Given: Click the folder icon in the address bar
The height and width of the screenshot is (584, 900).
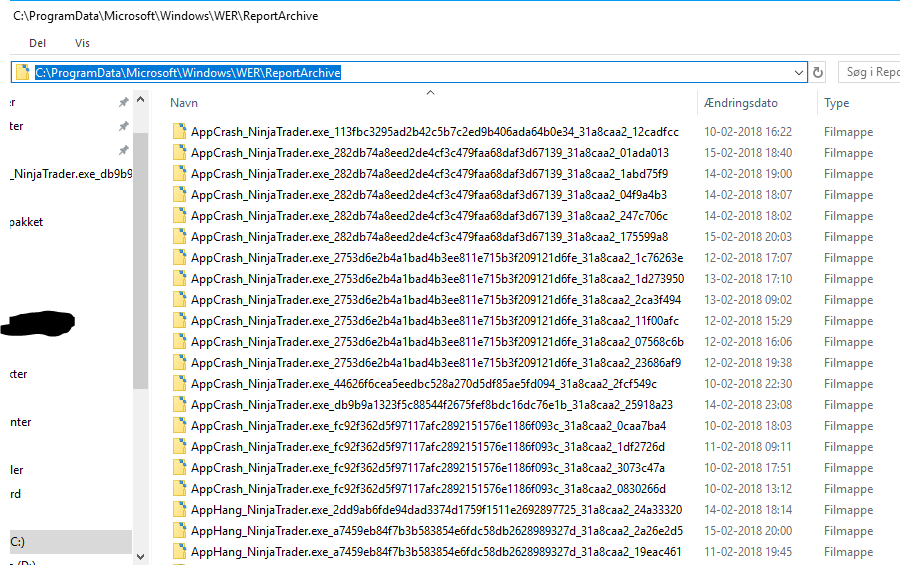Looking at the screenshot, I should click(23, 72).
